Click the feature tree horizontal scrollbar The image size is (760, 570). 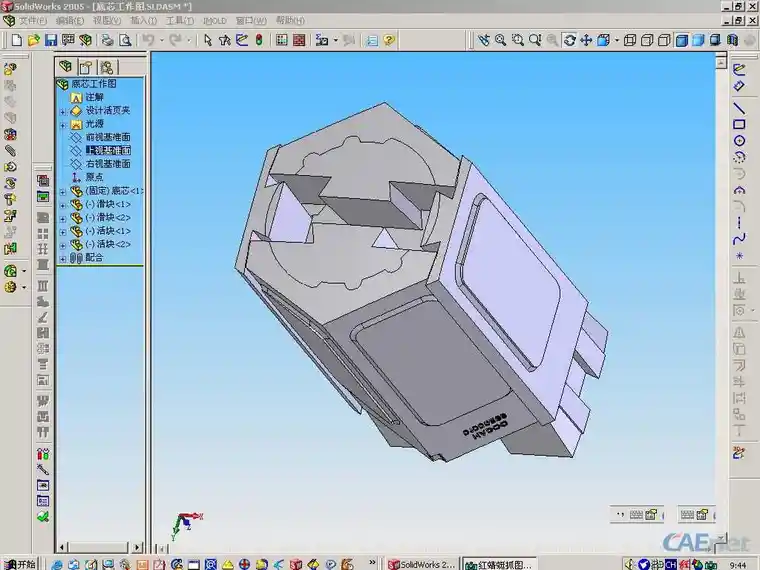pos(100,547)
